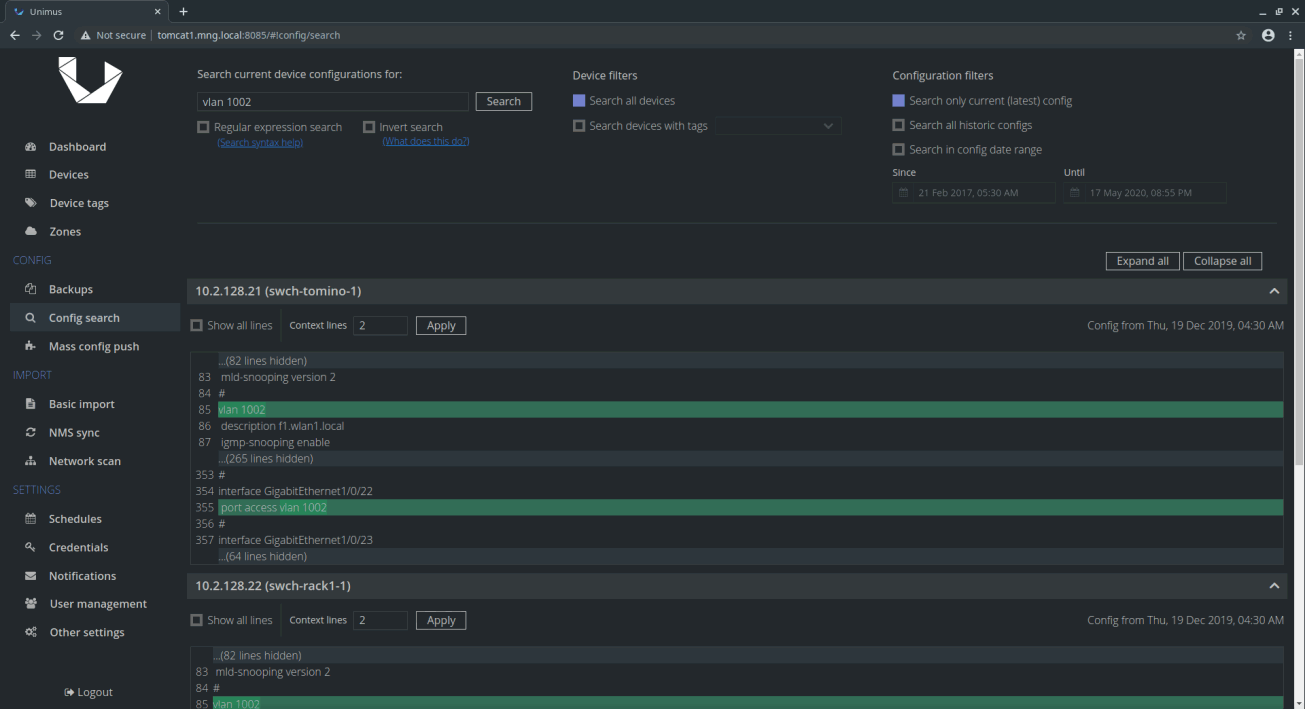Collapse the 10.2.128.22 swch-rack1-1 section
Screen dimensions: 1305x709
click(1273, 586)
